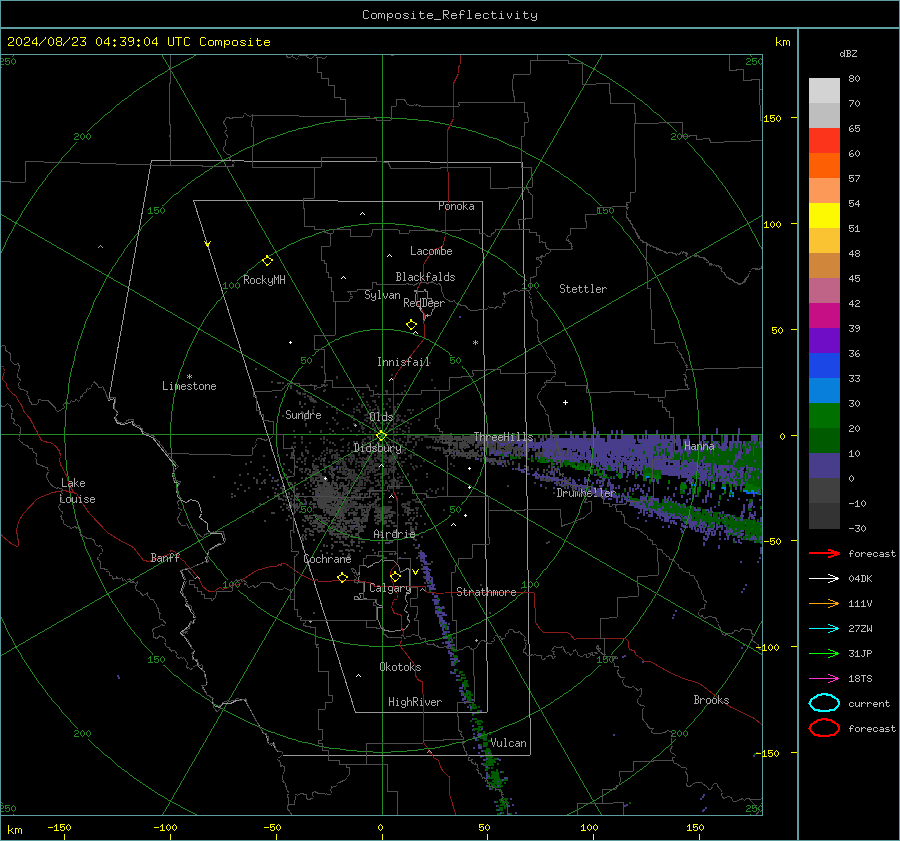
Task: Click the Vulcan town label
Action: pyautogui.click(x=508, y=743)
